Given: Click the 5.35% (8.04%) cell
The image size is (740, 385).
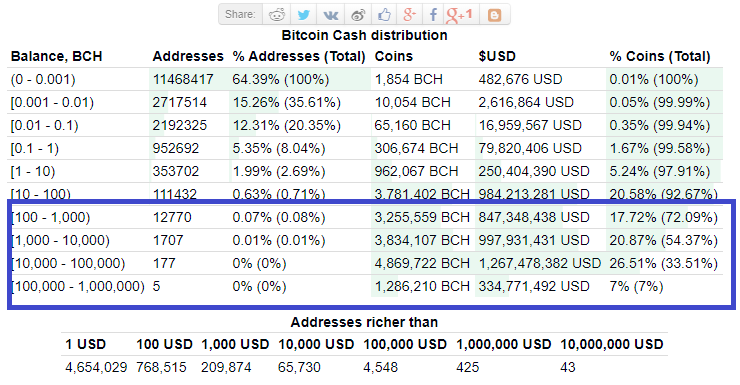Looking at the screenshot, I should click(x=279, y=149).
